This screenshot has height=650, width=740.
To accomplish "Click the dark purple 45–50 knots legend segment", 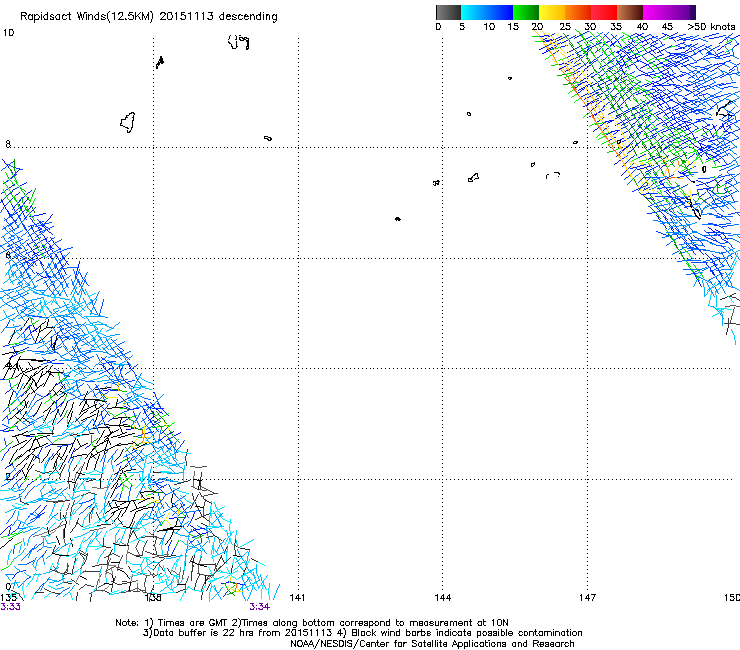I will pos(682,12).
